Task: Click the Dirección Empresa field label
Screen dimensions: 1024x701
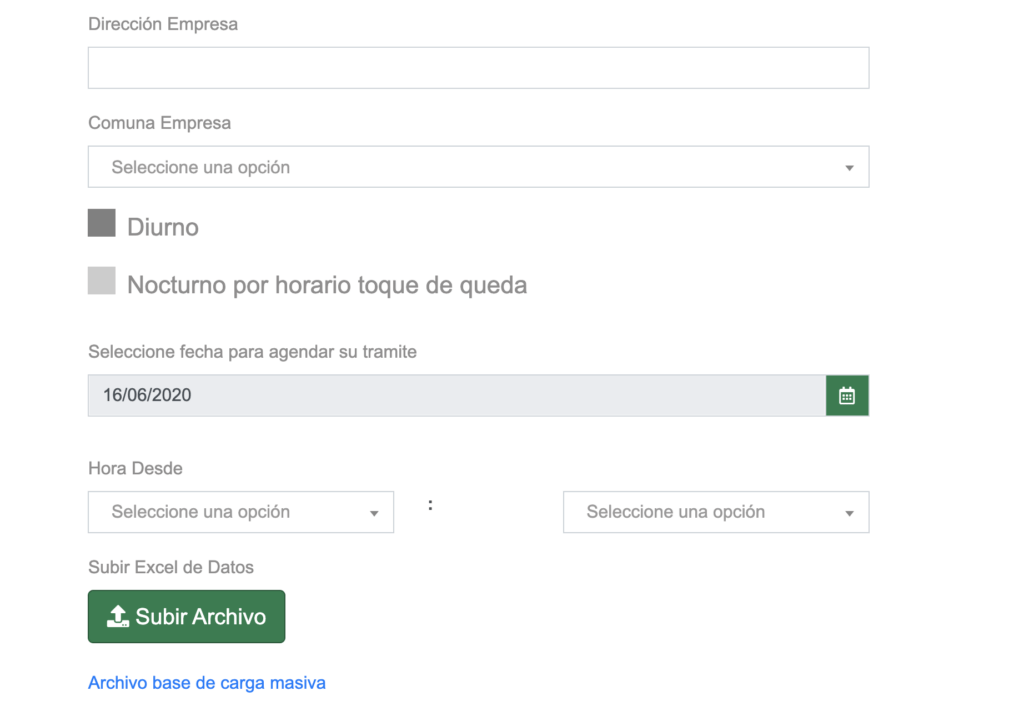Action: [163, 24]
